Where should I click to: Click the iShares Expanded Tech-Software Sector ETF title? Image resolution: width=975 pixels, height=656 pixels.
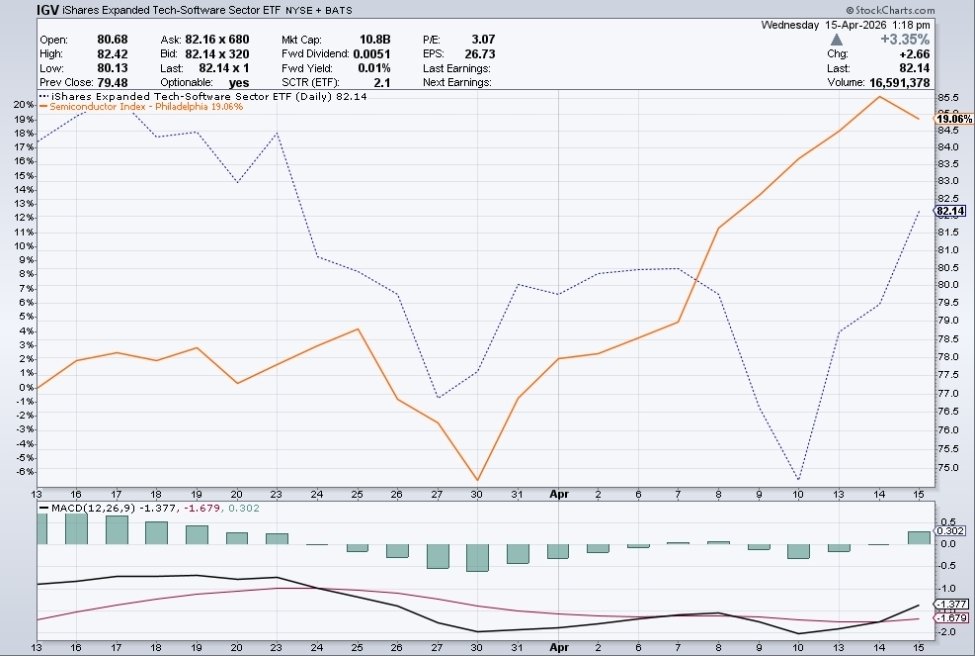coord(172,10)
